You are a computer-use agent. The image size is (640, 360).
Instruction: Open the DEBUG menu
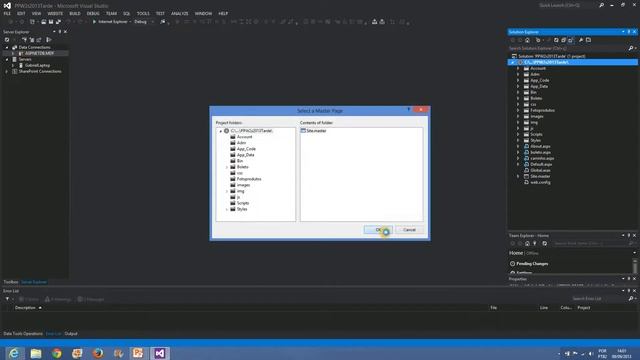93,13
